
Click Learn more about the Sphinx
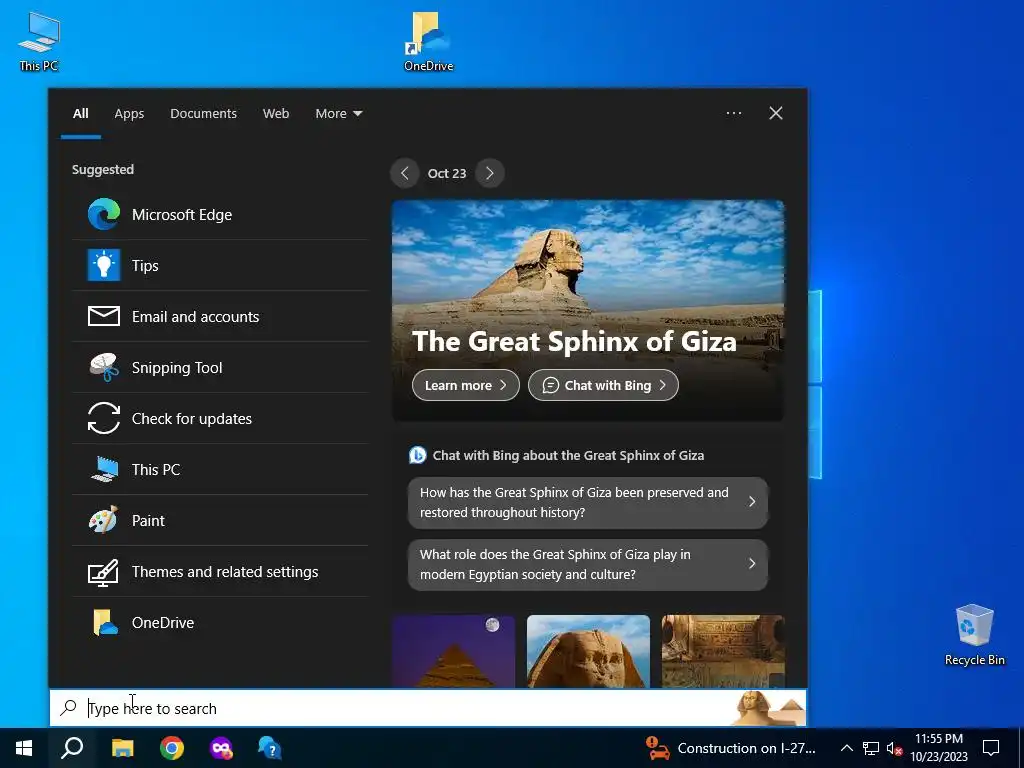(466, 385)
